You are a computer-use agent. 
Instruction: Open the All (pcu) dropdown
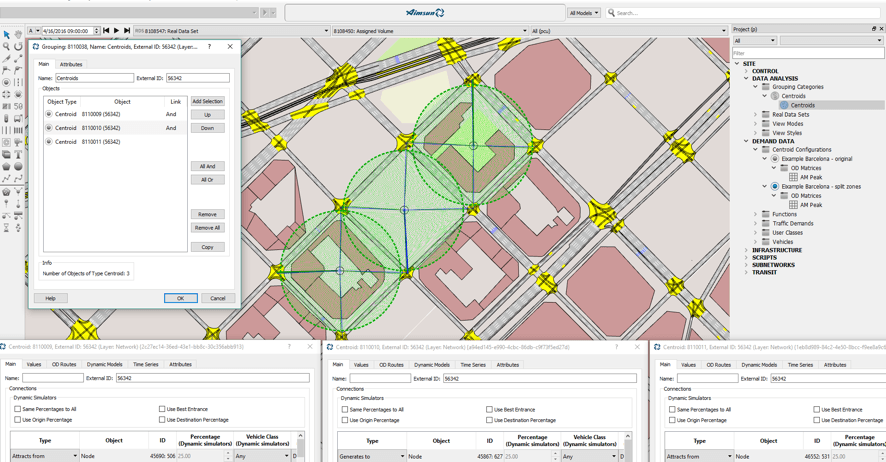point(629,30)
